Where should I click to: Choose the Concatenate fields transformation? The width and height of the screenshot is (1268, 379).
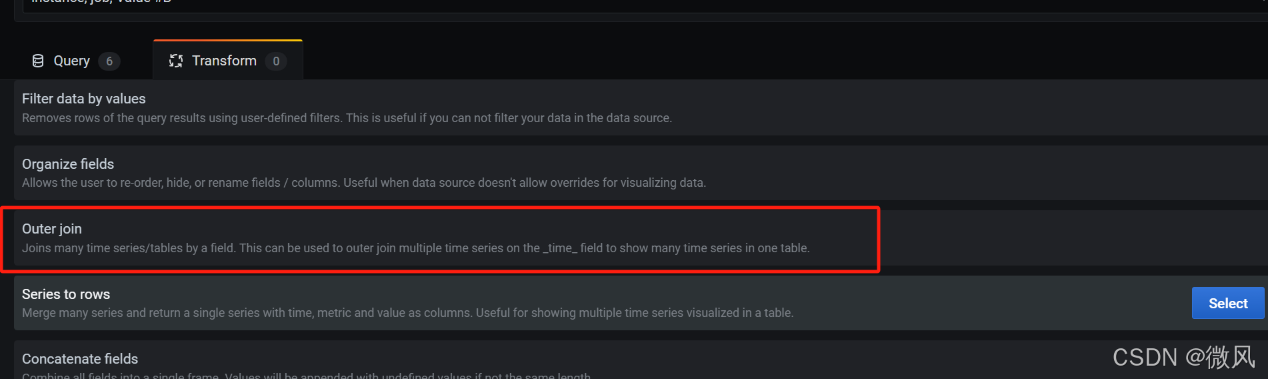(640, 360)
